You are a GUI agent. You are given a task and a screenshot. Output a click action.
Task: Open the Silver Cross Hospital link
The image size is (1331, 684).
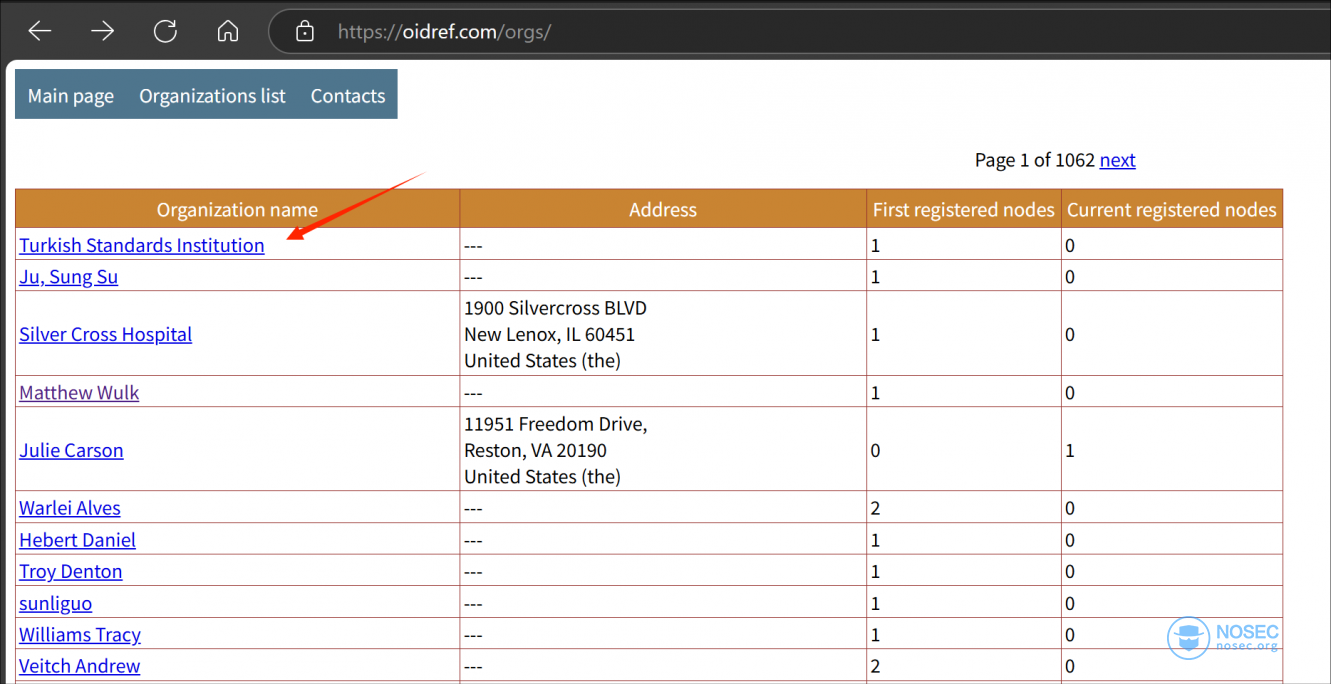(106, 334)
